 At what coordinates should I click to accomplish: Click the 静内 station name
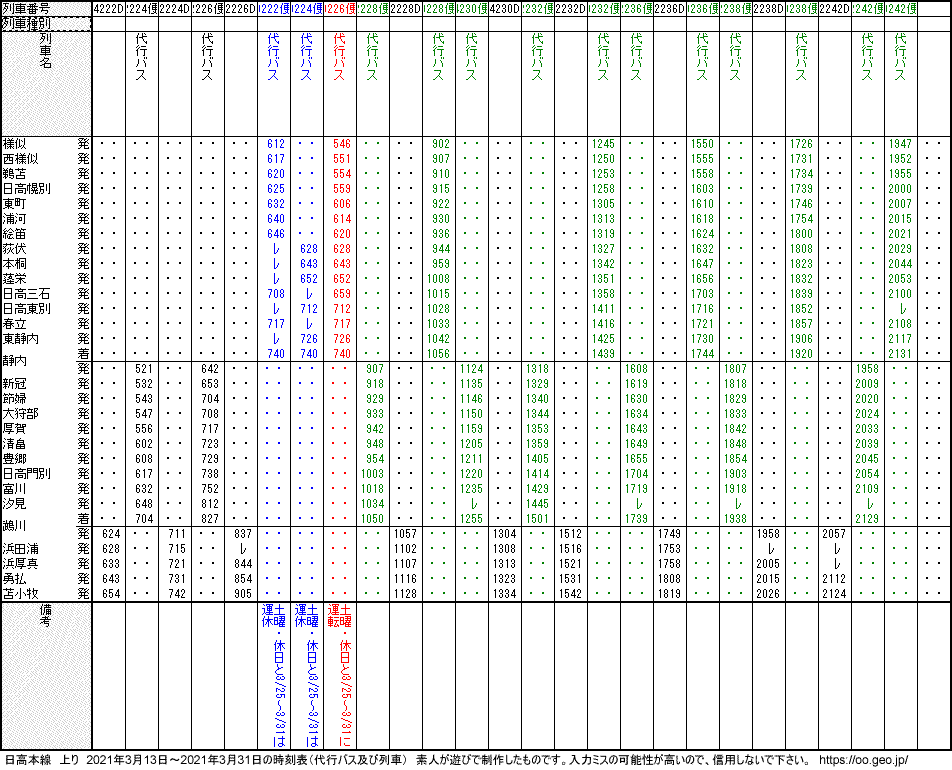click(x=15, y=360)
